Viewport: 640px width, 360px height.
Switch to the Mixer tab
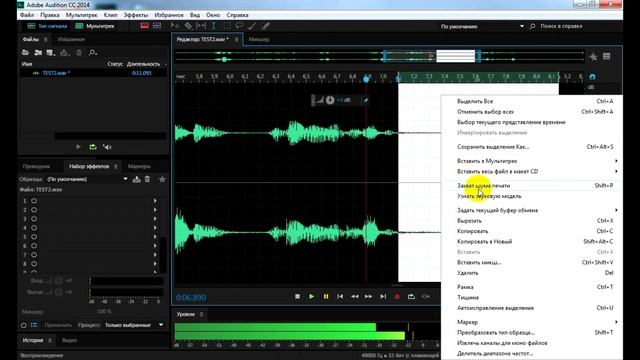tap(259, 40)
